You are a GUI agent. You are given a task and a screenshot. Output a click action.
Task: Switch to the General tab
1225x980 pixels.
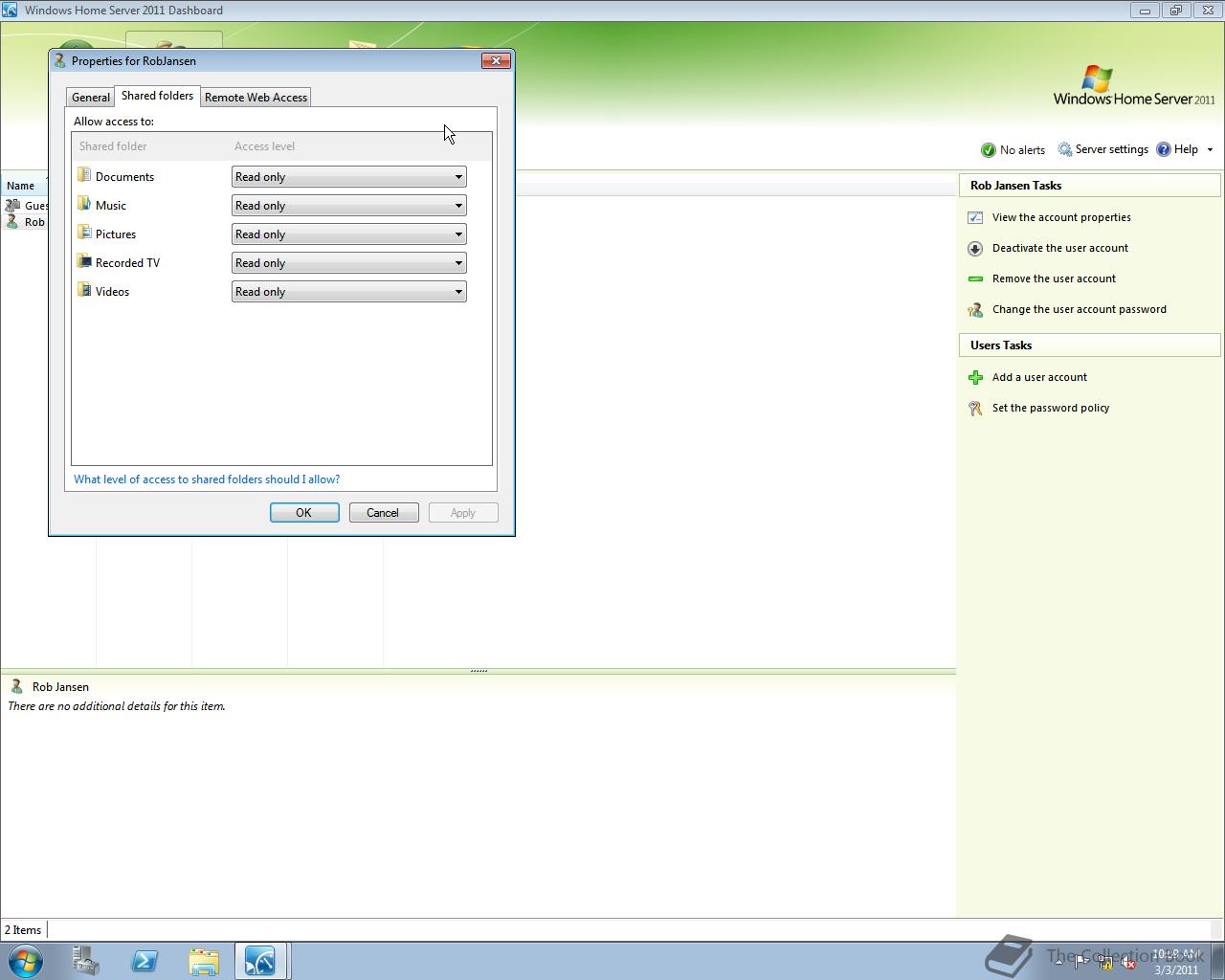click(91, 98)
